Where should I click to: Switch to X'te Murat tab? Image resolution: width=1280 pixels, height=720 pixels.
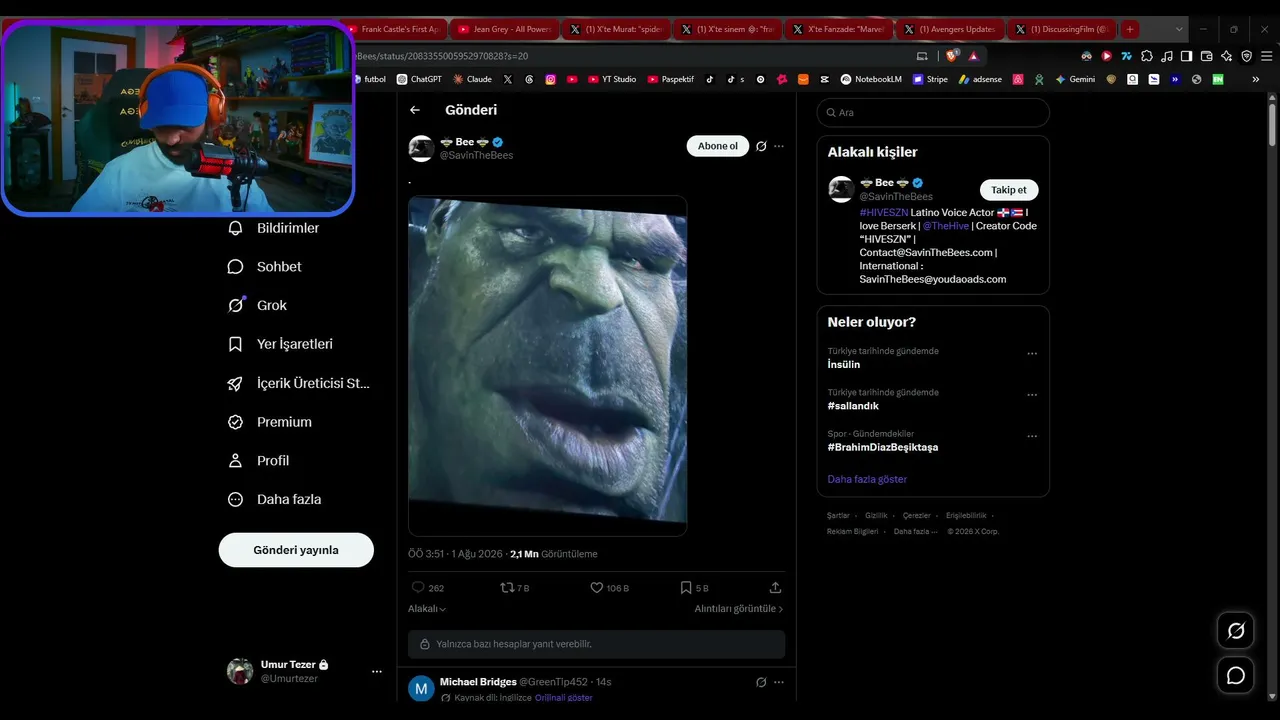616,30
